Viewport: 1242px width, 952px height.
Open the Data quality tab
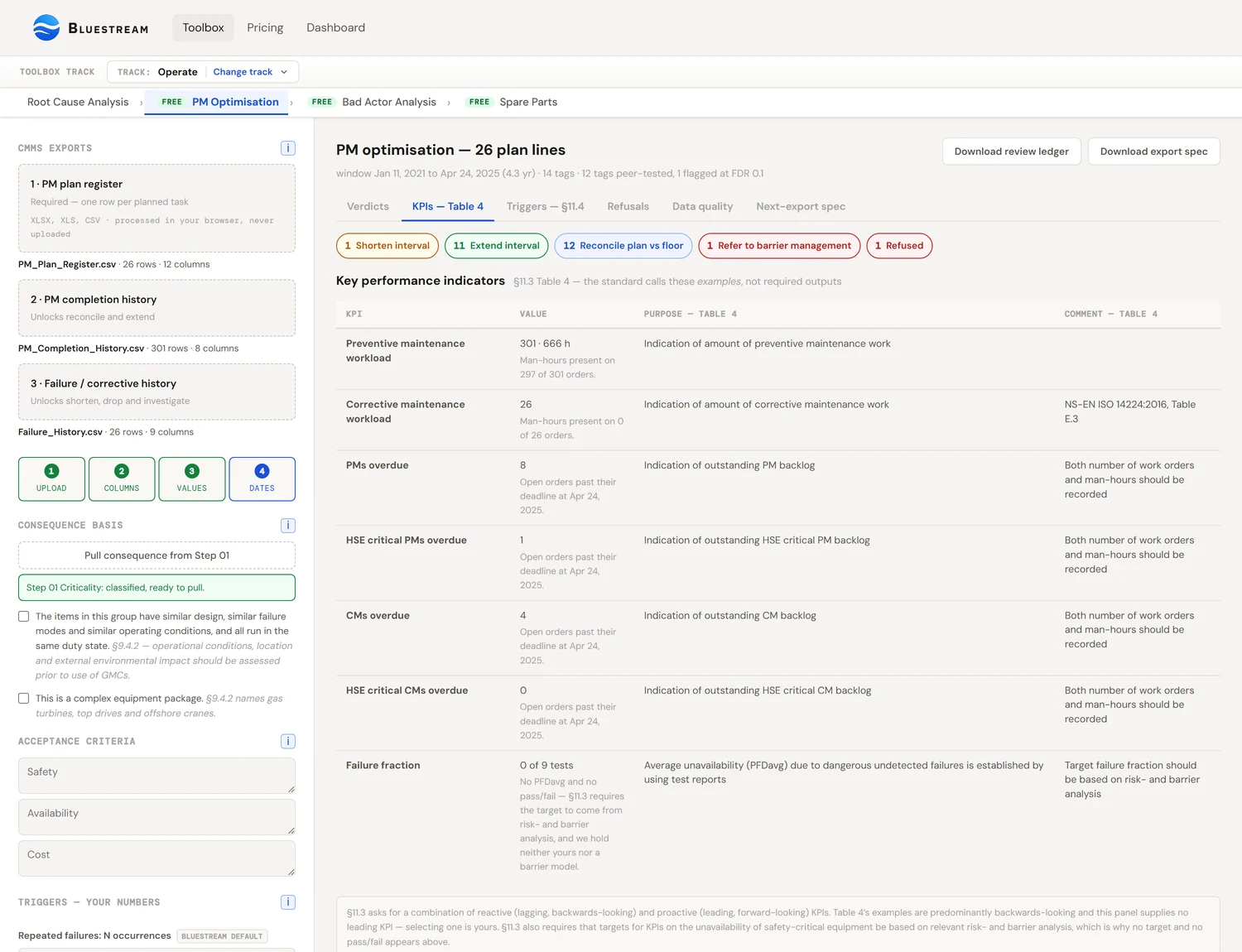pyautogui.click(x=703, y=206)
